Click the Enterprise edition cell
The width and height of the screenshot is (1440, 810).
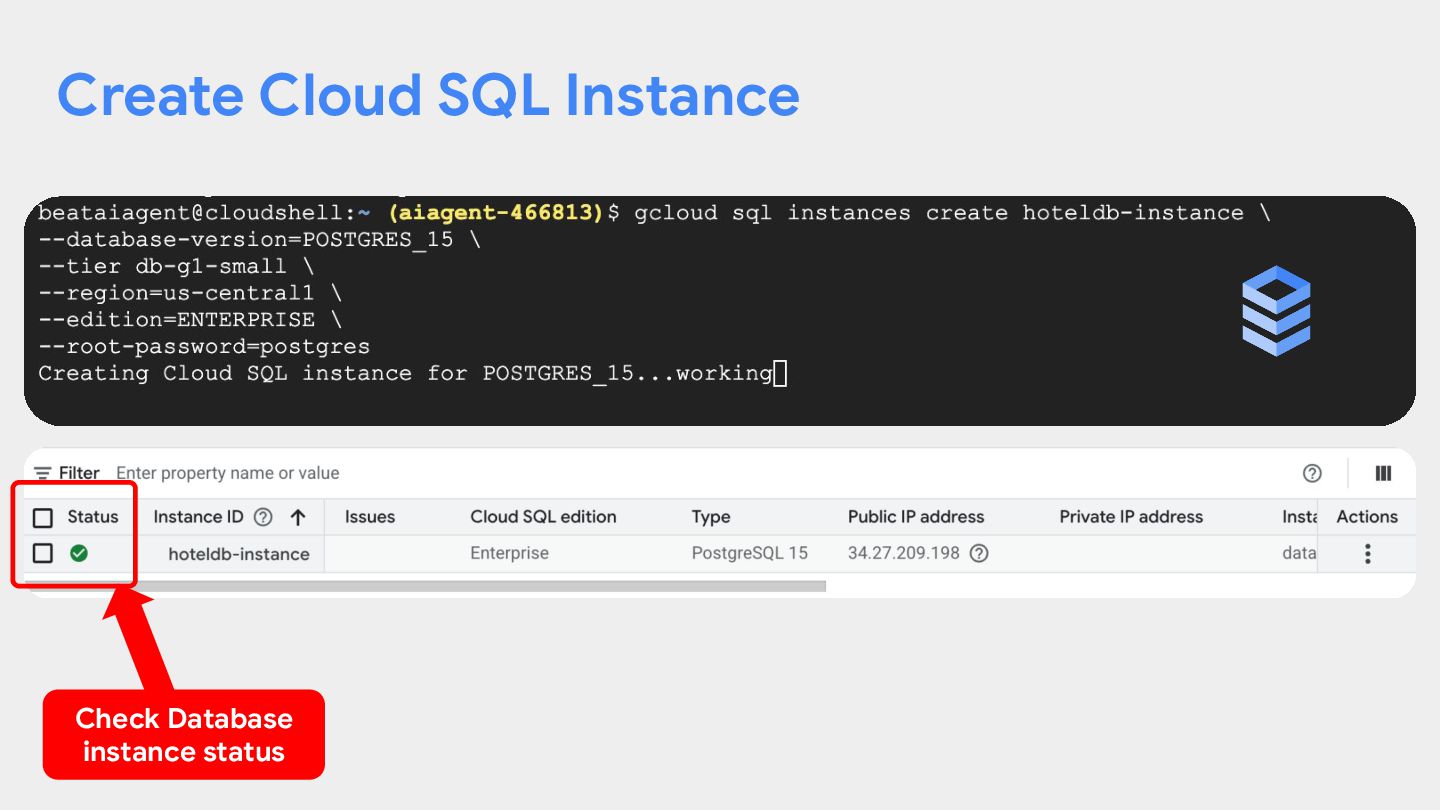point(509,553)
